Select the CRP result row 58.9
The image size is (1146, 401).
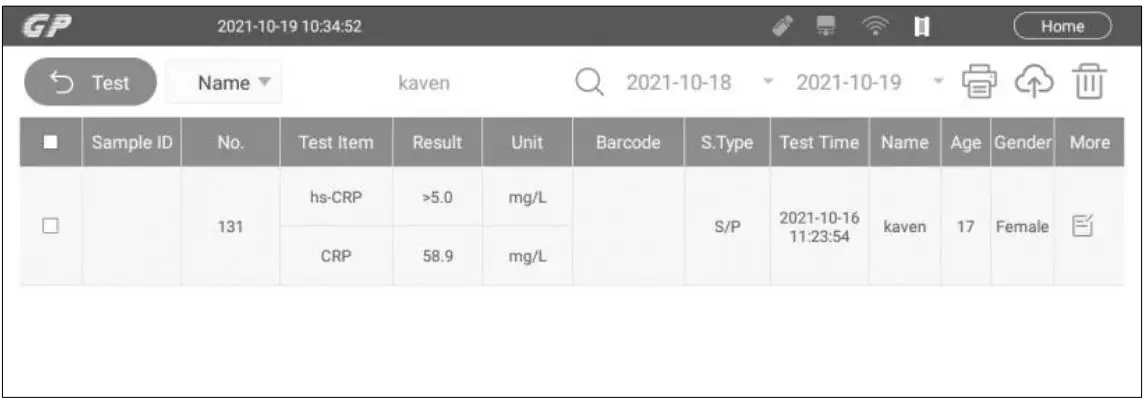click(x=437, y=256)
